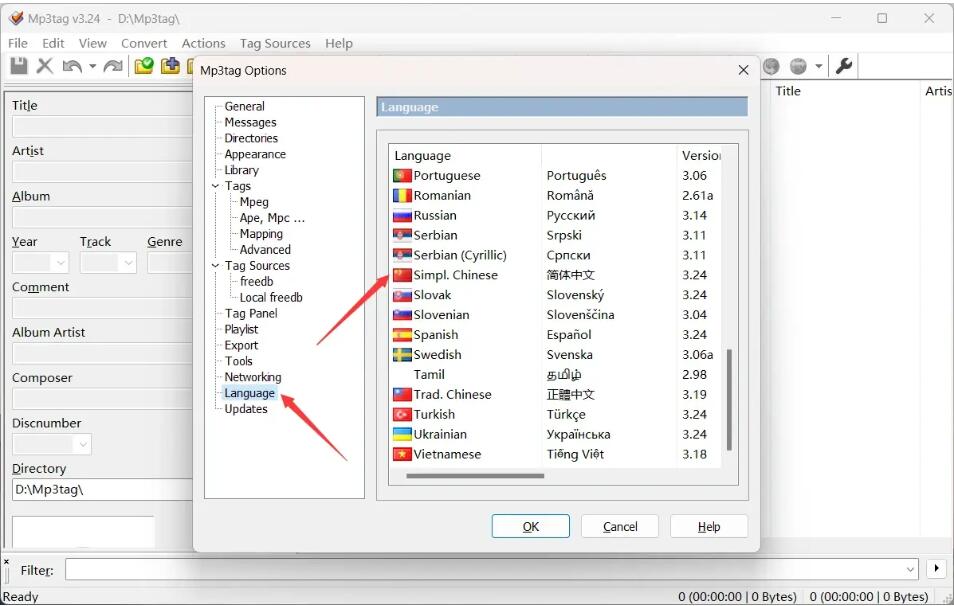The width and height of the screenshot is (954, 606).
Task: Click the Vietnamese flag icon
Action: click(402, 454)
